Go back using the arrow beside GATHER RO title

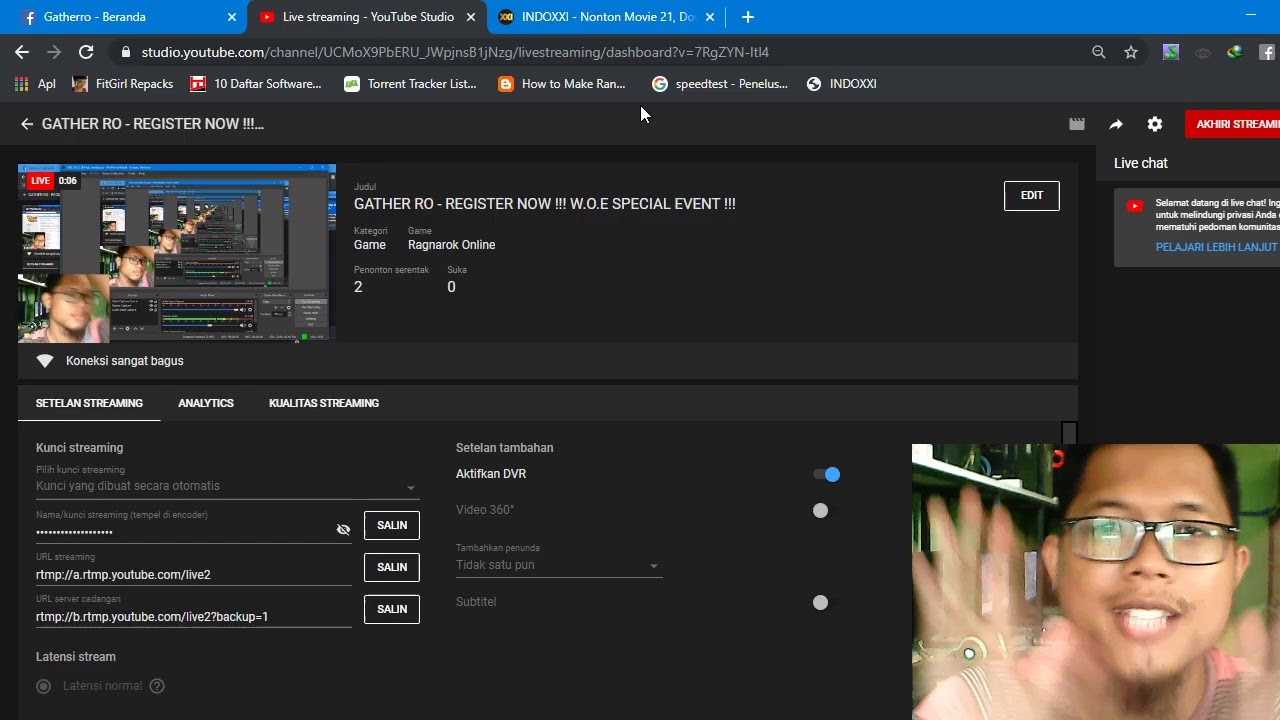(x=27, y=124)
